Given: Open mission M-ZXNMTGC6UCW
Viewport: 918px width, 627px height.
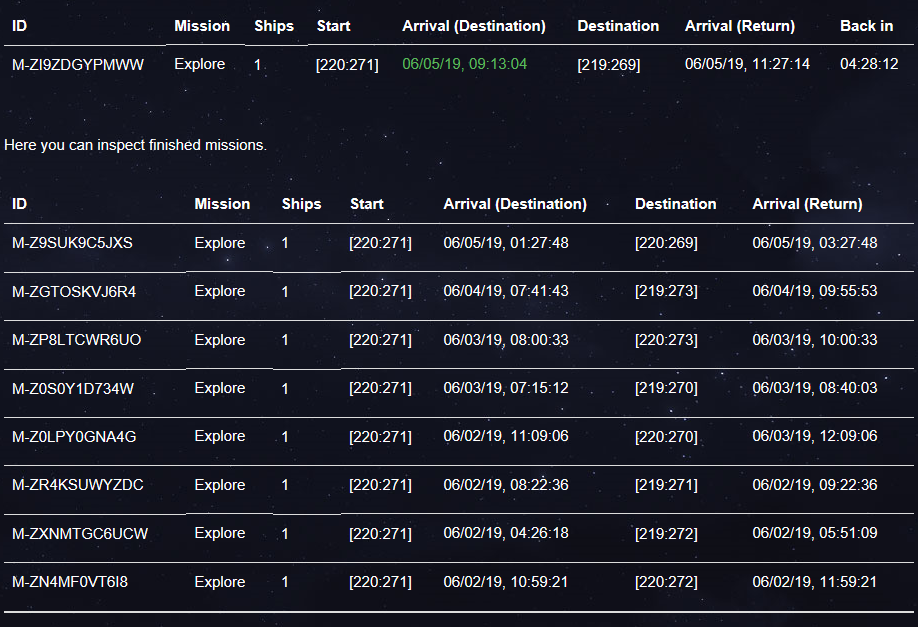Looking at the screenshot, I should click(80, 534).
